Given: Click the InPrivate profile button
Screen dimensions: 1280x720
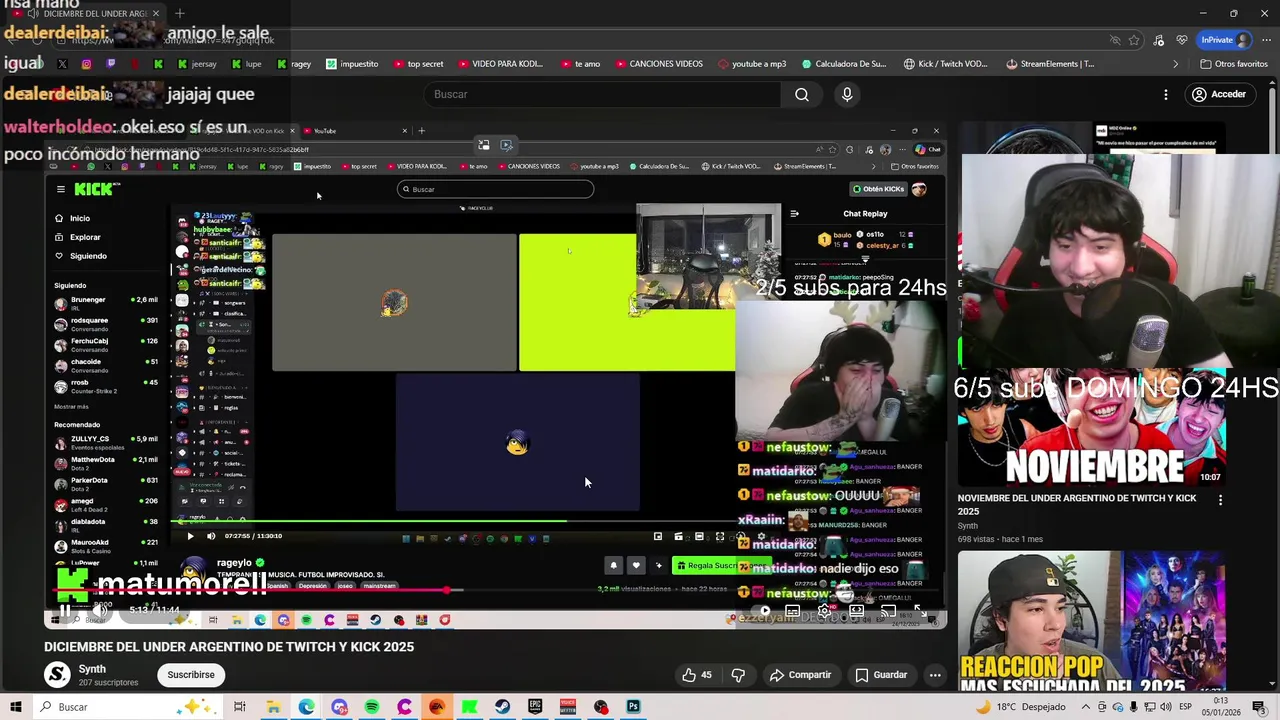Looking at the screenshot, I should coord(1225,40).
